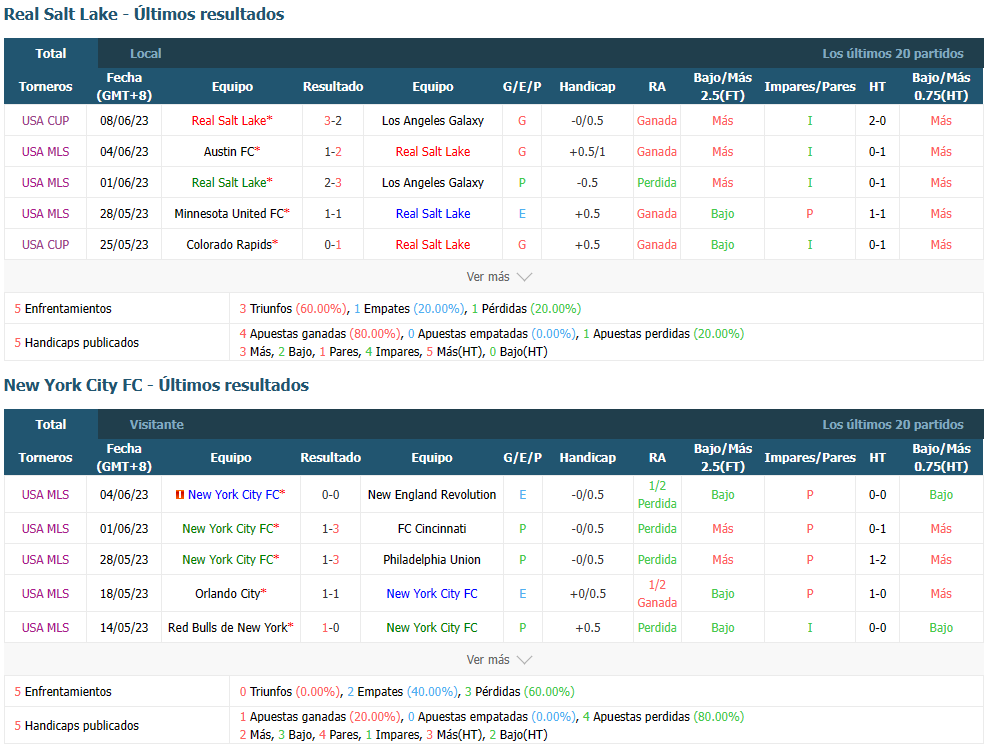Image resolution: width=988 pixels, height=751 pixels.
Task: Open USA CUP tournament link dated 08/06/23
Action: pyautogui.click(x=45, y=120)
